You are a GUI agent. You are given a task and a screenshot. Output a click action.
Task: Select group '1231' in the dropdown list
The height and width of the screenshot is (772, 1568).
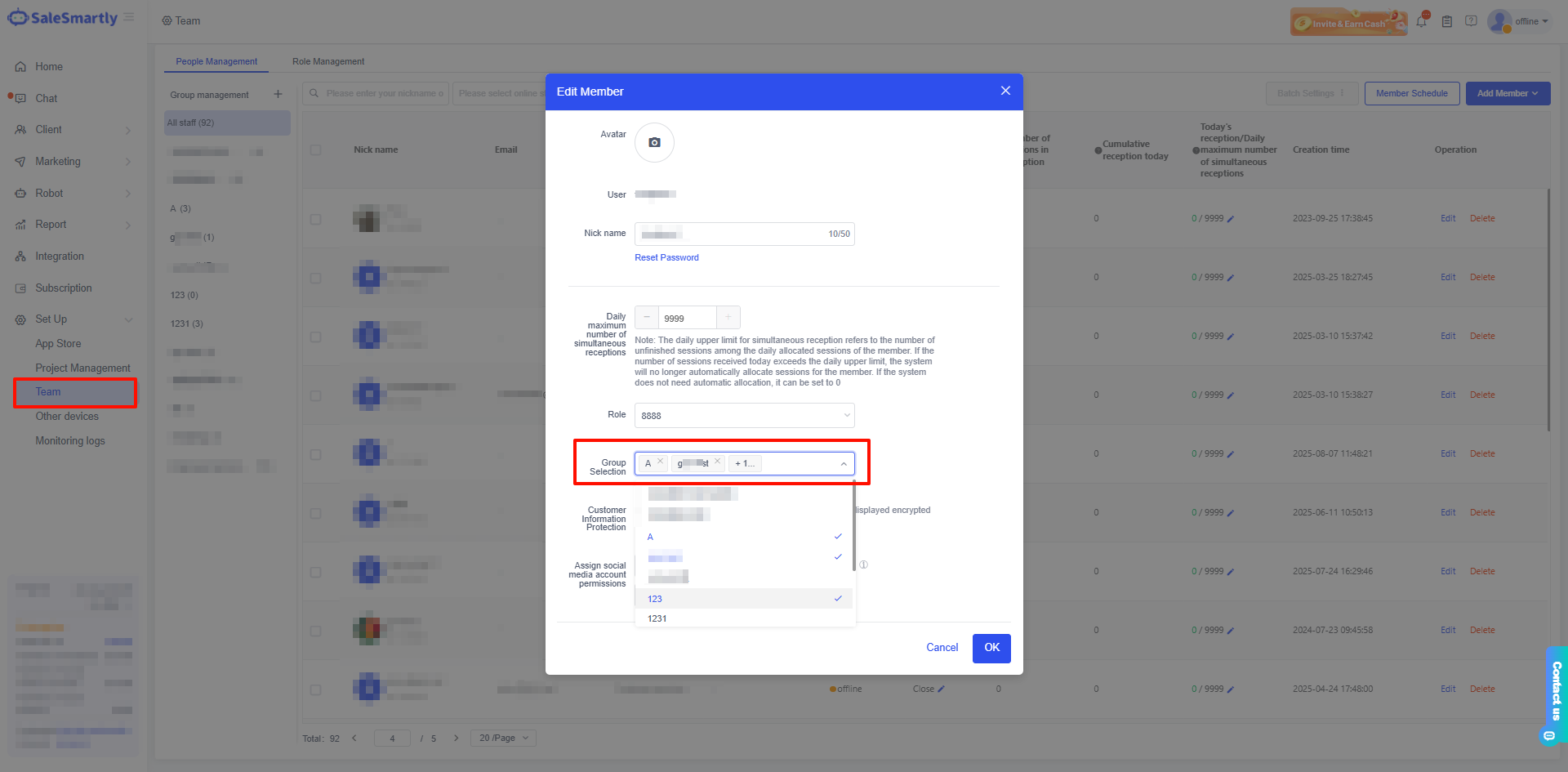point(743,618)
